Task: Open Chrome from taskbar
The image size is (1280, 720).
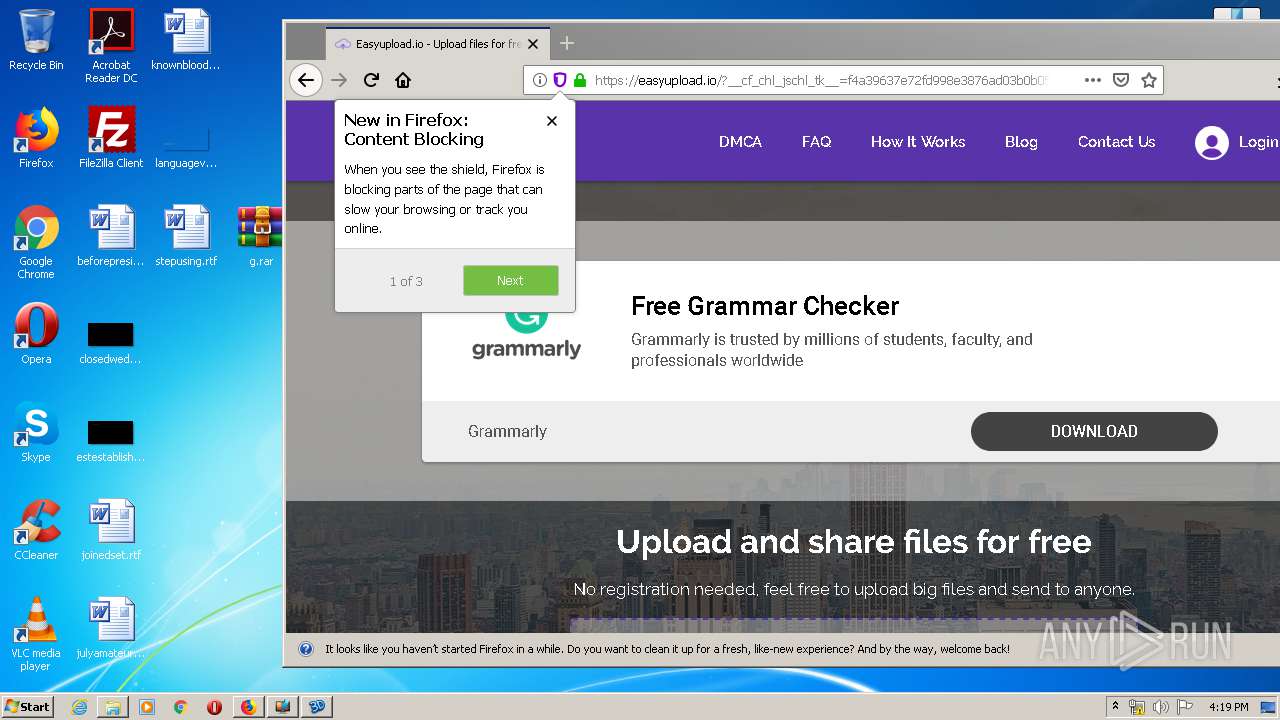Action: click(x=181, y=707)
